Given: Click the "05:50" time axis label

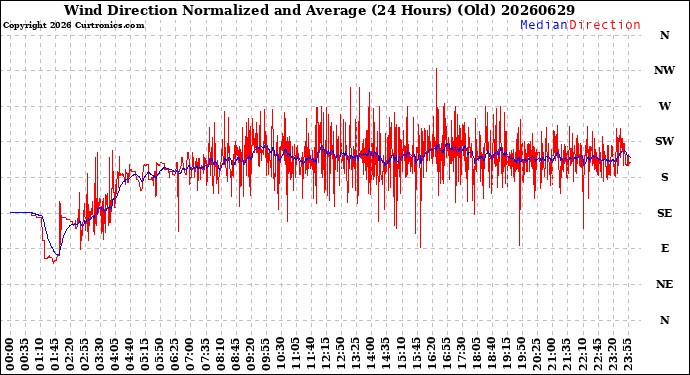Looking at the screenshot, I should [159, 354].
